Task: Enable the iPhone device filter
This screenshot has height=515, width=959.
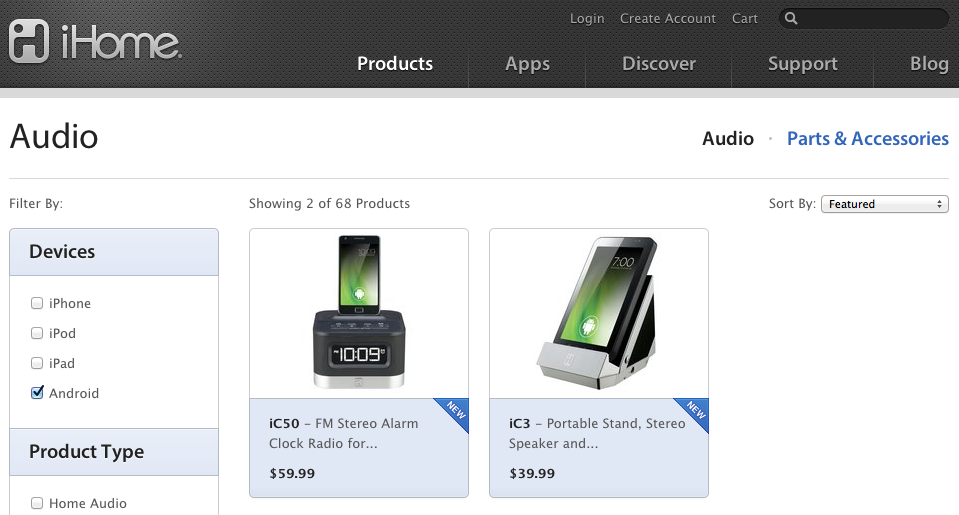Action: coord(37,303)
